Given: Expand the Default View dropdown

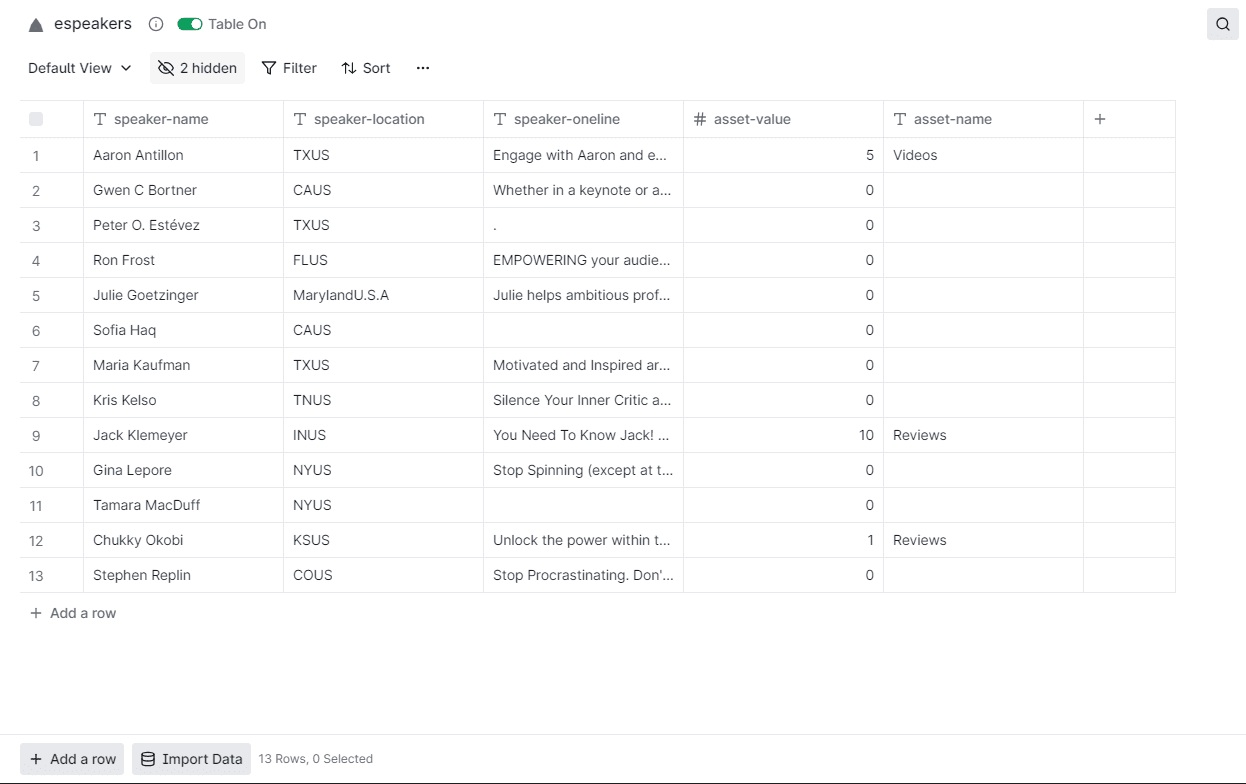Looking at the screenshot, I should (x=80, y=68).
